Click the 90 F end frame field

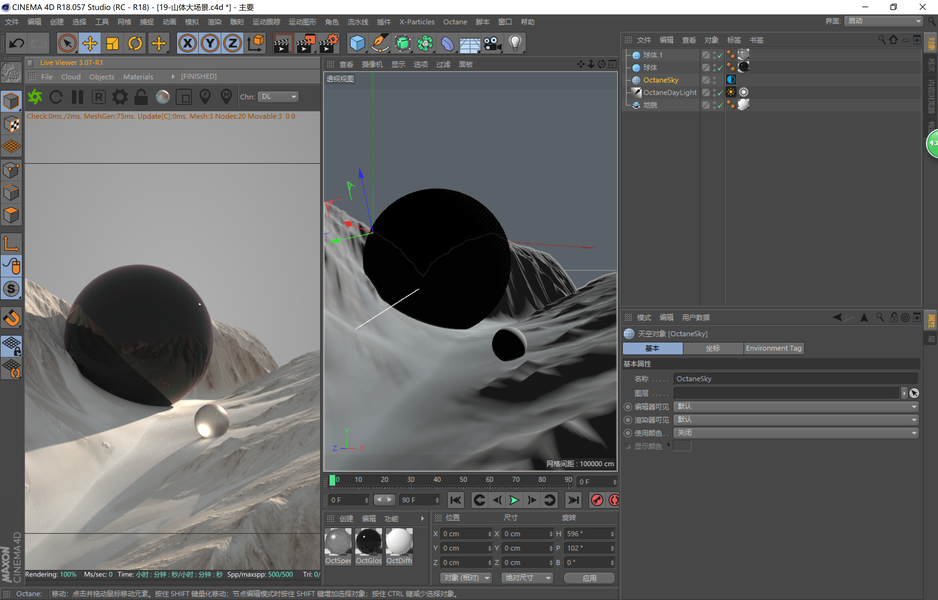[419, 500]
